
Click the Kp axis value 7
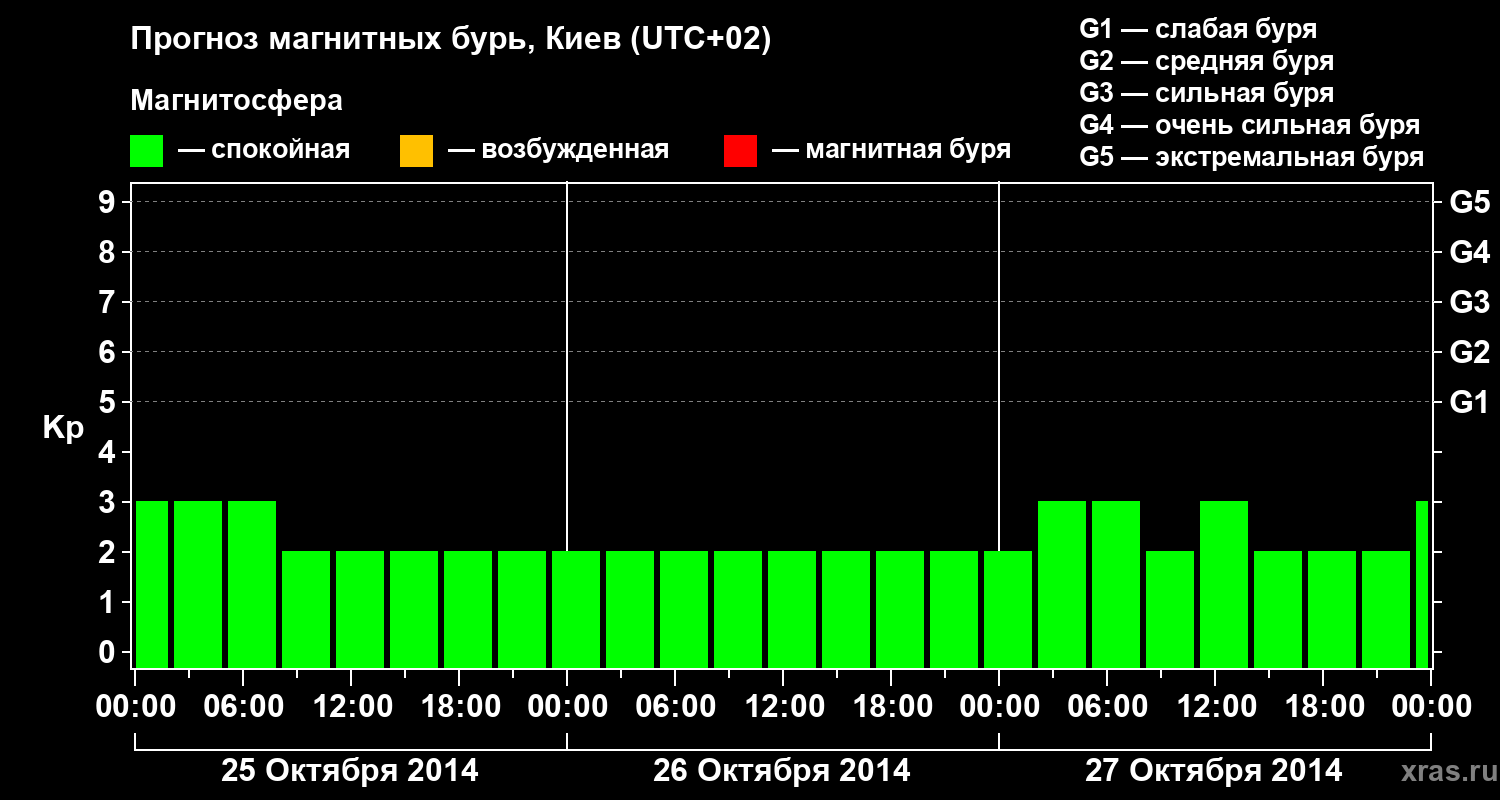(109, 302)
